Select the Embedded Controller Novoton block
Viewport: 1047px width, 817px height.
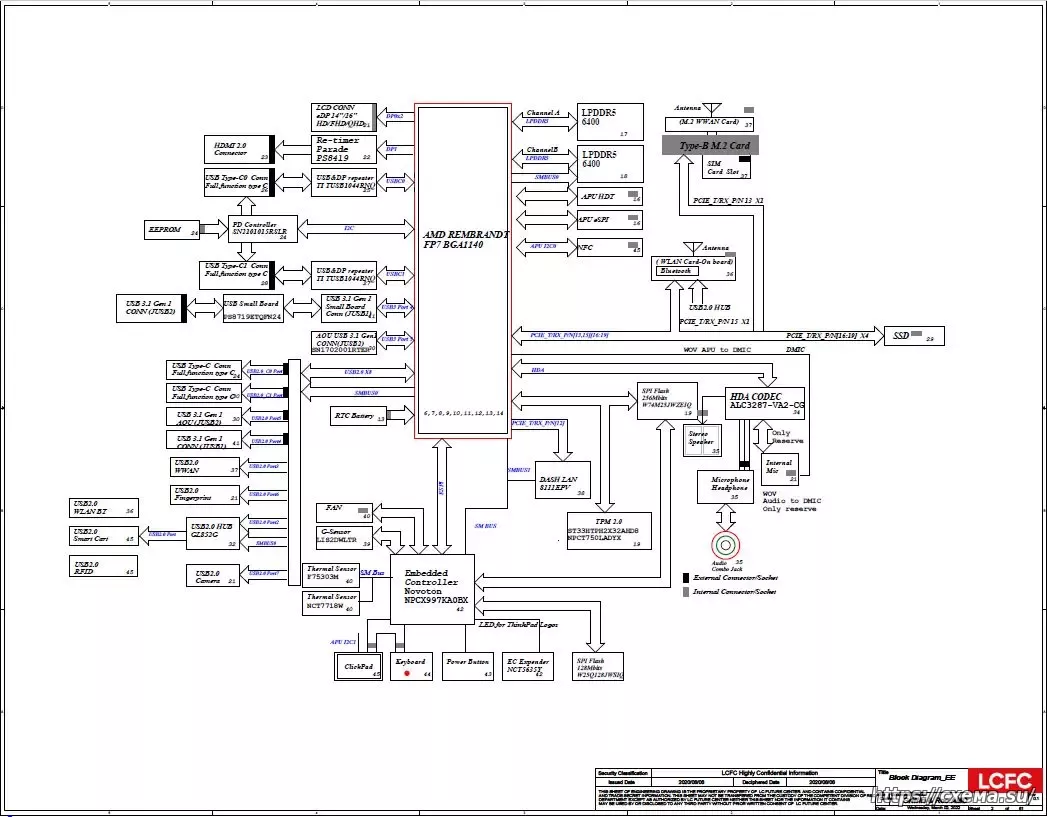click(x=432, y=587)
